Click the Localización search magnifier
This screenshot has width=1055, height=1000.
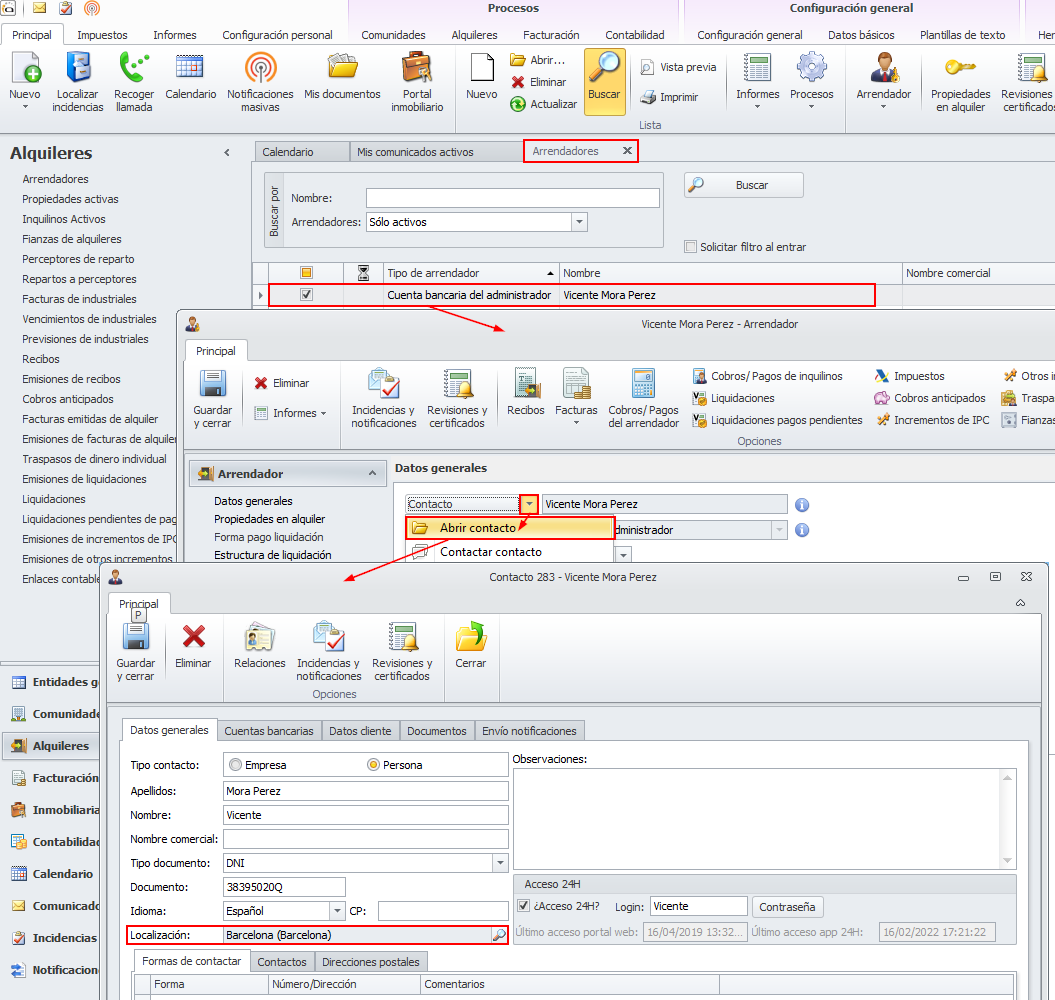point(499,935)
